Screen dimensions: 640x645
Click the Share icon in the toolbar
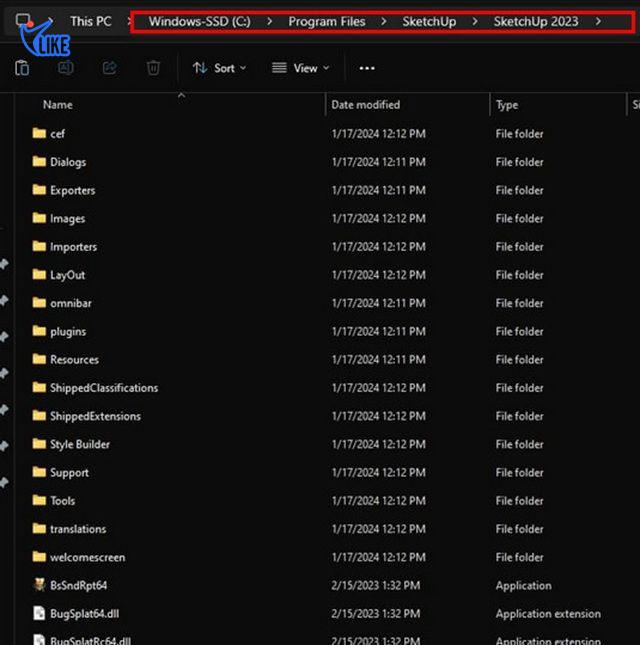[109, 68]
